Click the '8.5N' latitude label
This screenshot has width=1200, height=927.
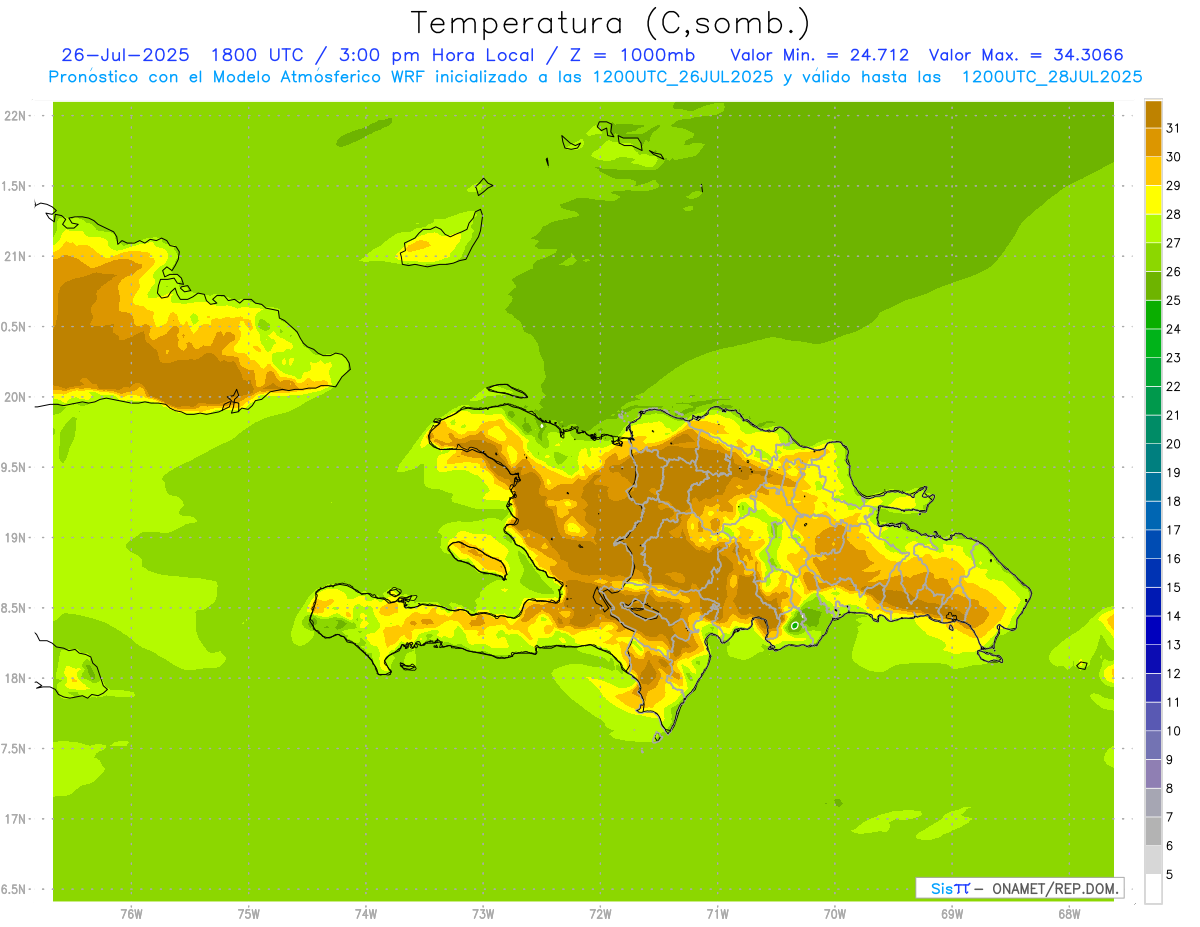point(14,608)
